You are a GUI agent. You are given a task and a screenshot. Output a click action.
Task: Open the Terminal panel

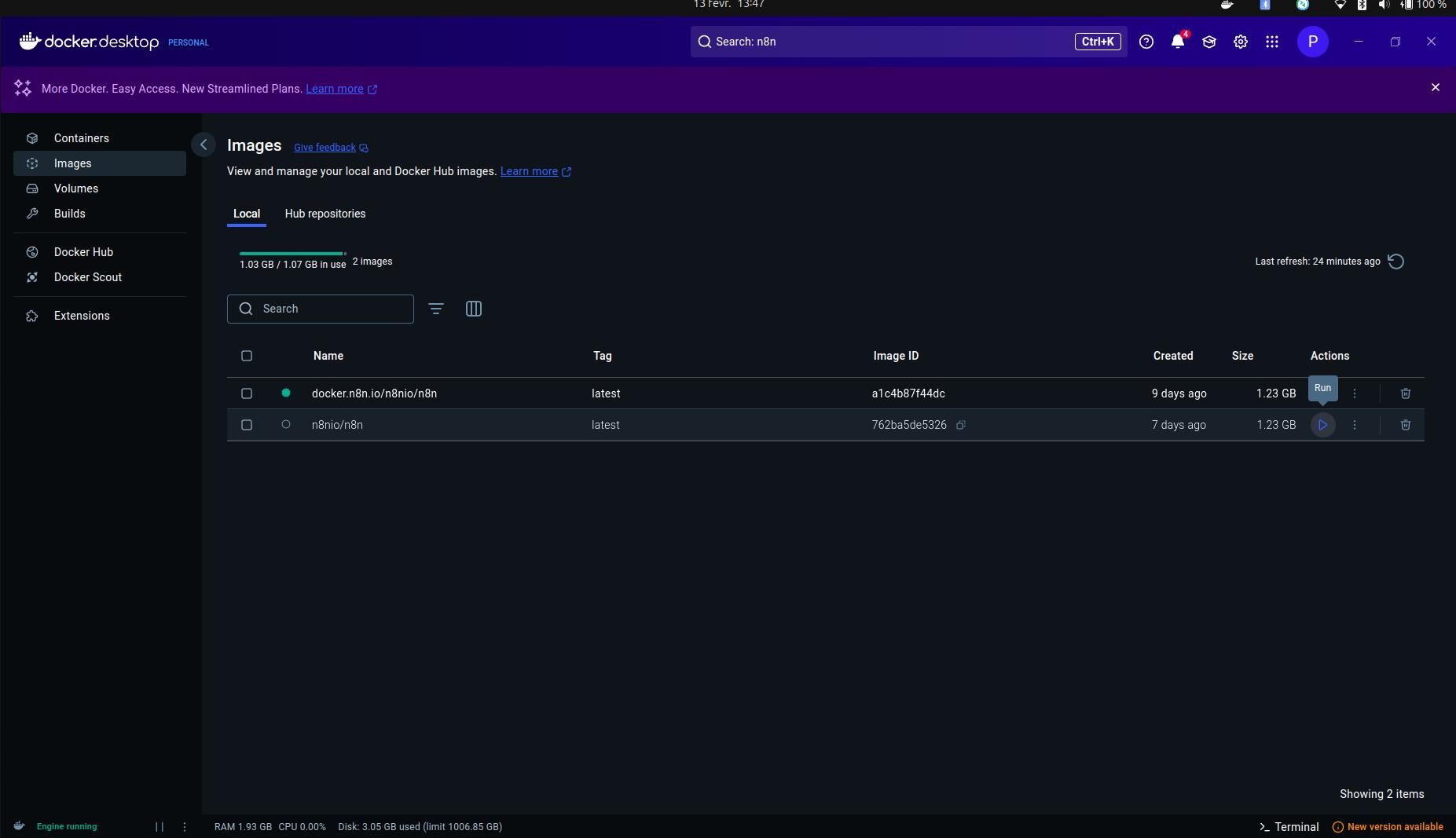pos(1289,826)
